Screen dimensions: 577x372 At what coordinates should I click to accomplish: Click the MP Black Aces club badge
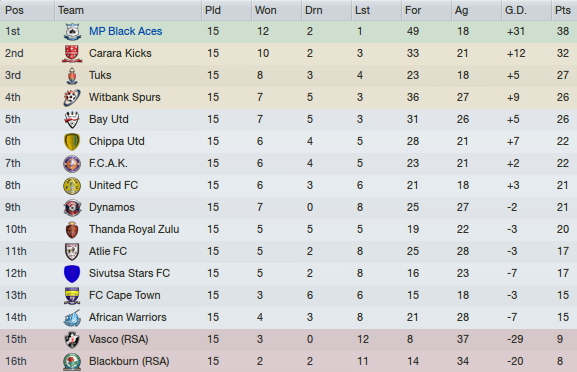(72, 32)
